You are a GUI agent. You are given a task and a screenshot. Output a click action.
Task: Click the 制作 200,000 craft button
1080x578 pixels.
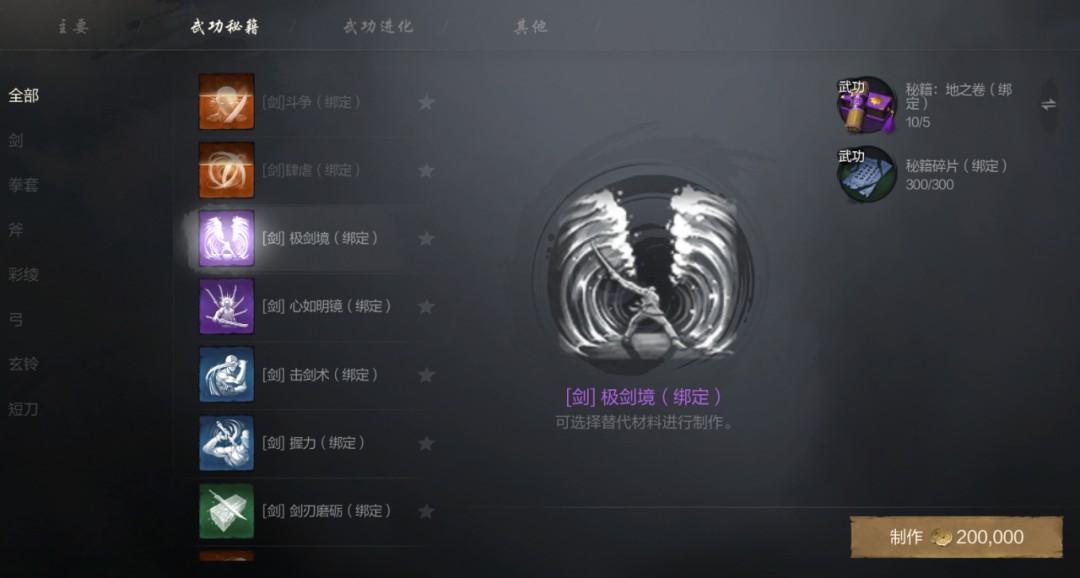pyautogui.click(x=956, y=537)
